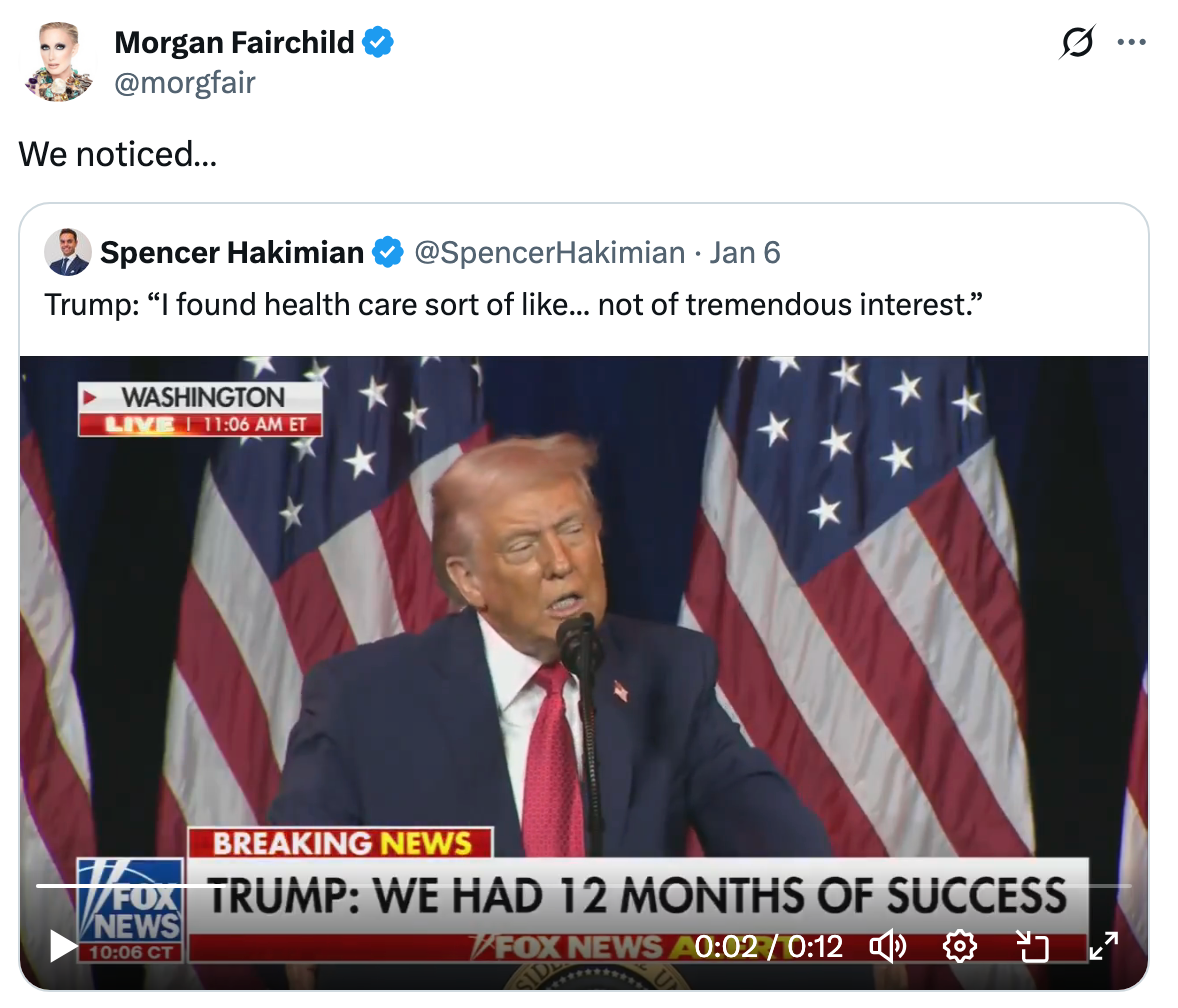Click Spencer Hakimian's verified badge
This screenshot has width=1178, height=1008.
(388, 253)
